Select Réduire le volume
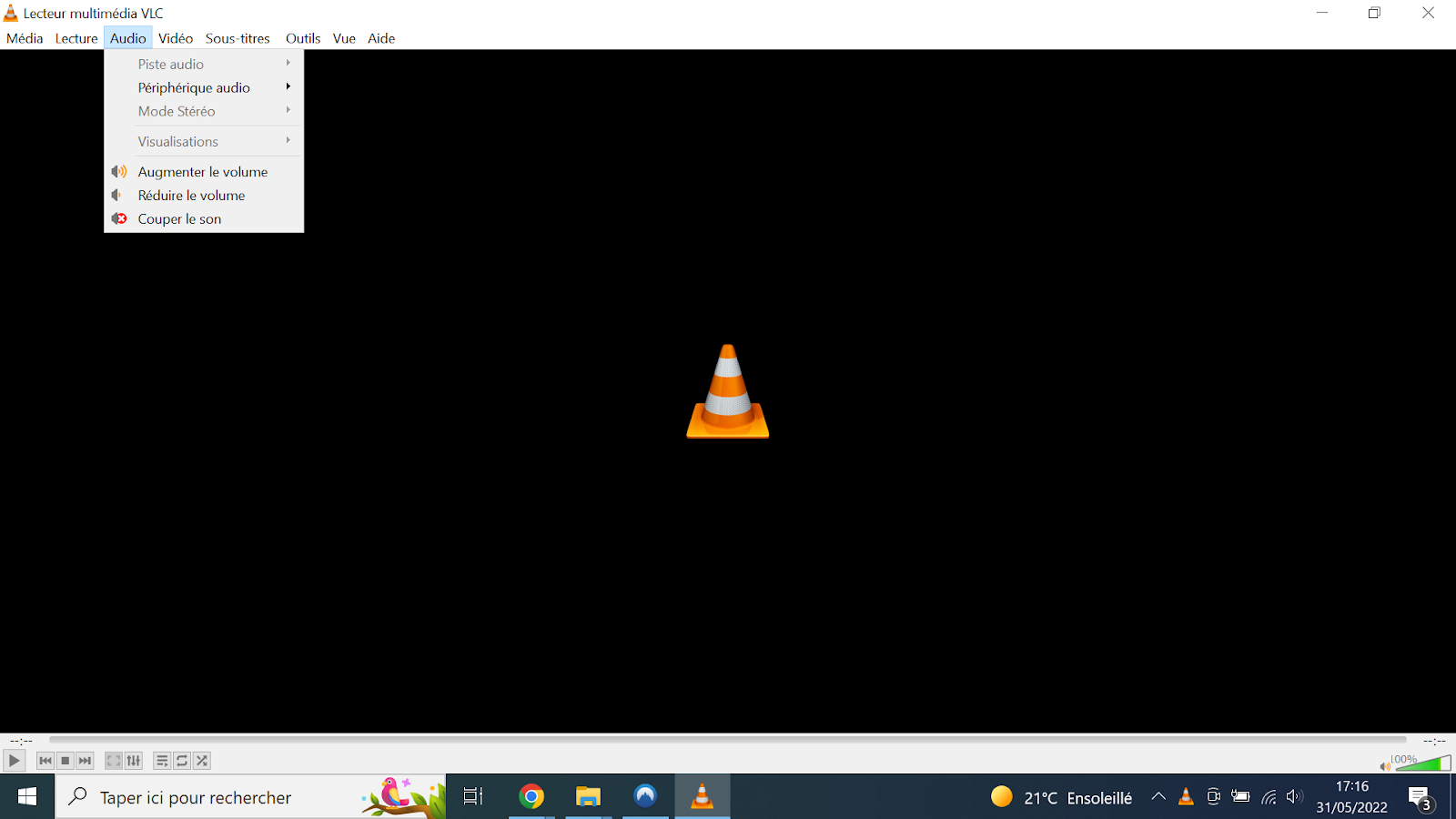Viewport: 1456px width, 819px height. 204,195
